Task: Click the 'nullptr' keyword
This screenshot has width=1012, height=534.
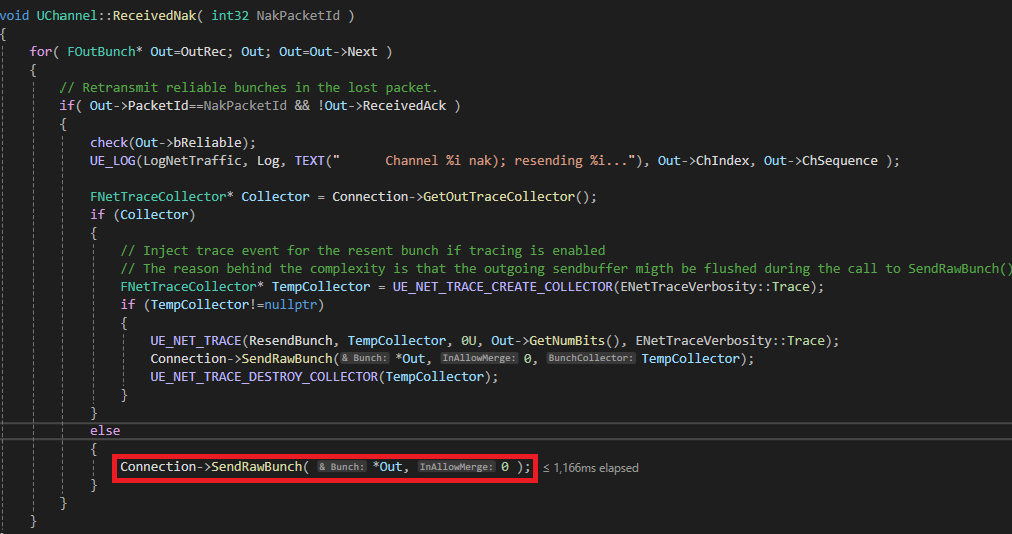Action: click(290, 305)
